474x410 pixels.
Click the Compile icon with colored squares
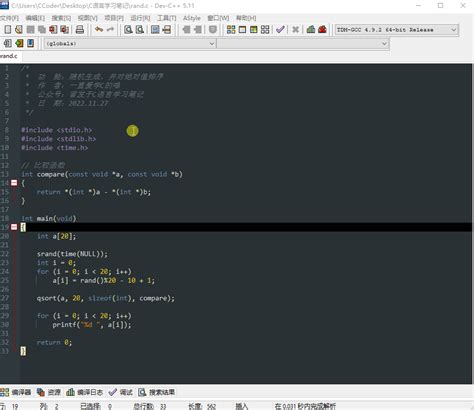tap(231, 30)
